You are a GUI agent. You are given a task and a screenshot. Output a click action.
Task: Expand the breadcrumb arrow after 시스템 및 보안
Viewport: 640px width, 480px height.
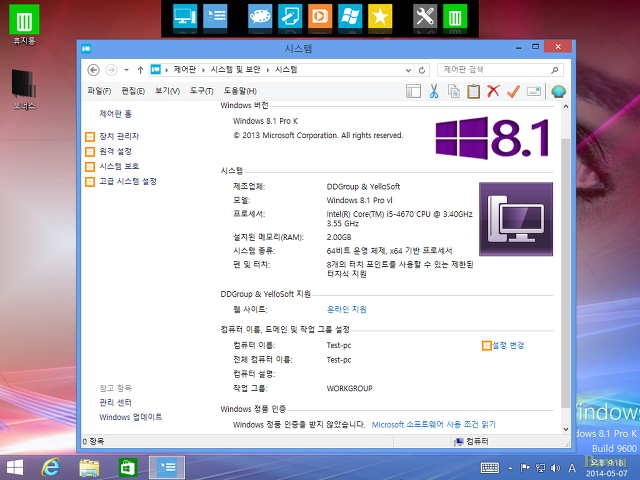pyautogui.click(x=268, y=70)
